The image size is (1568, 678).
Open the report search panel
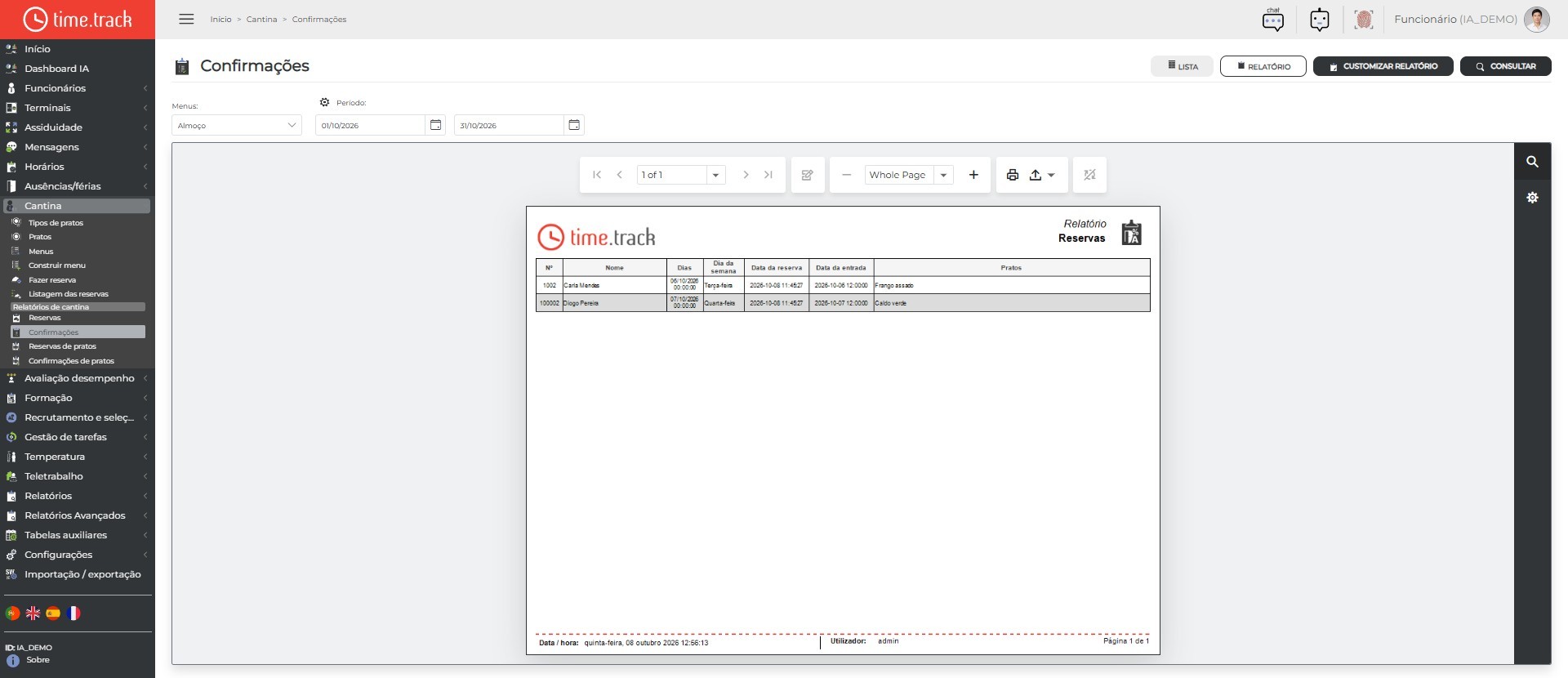(x=1533, y=162)
